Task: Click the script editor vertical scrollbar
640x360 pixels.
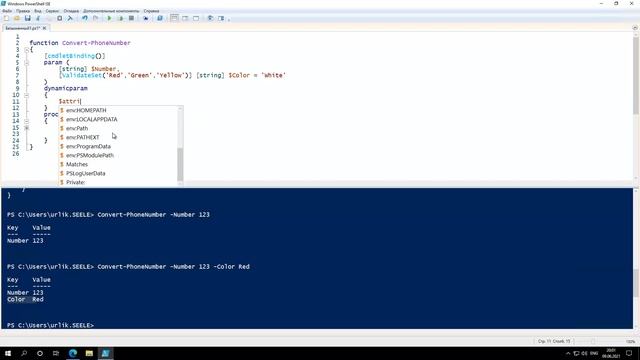Action: [636, 76]
